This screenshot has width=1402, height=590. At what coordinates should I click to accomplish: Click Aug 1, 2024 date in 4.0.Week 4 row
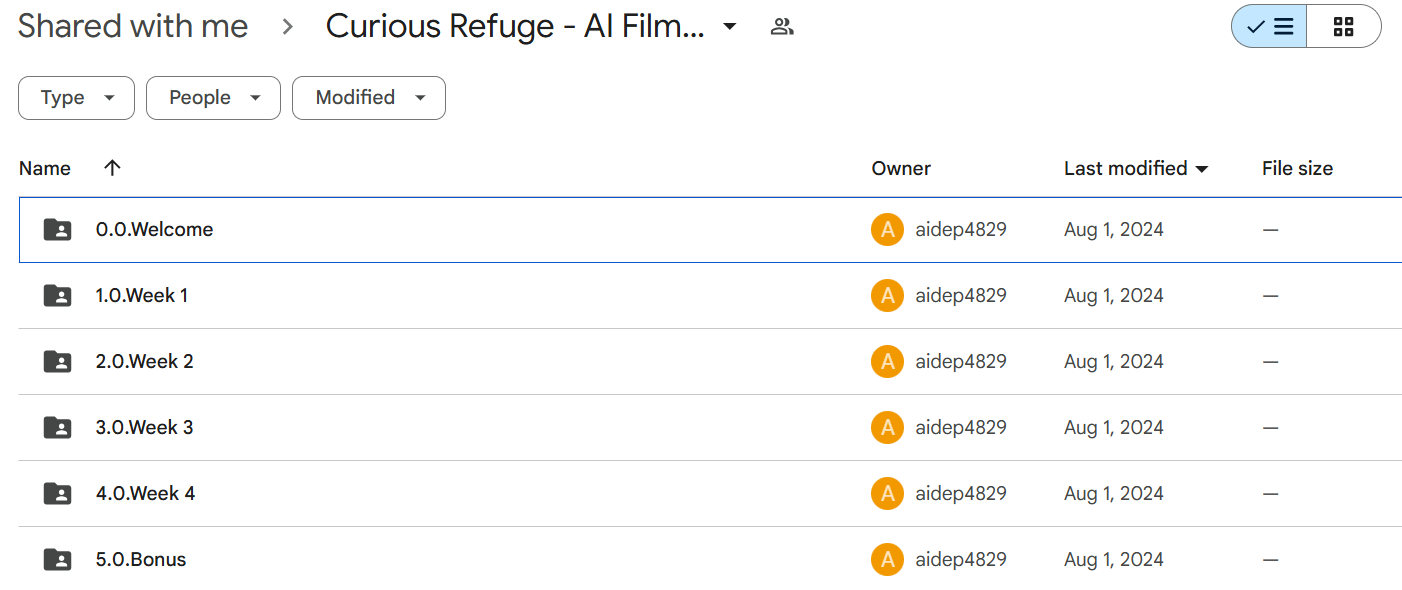click(1114, 494)
